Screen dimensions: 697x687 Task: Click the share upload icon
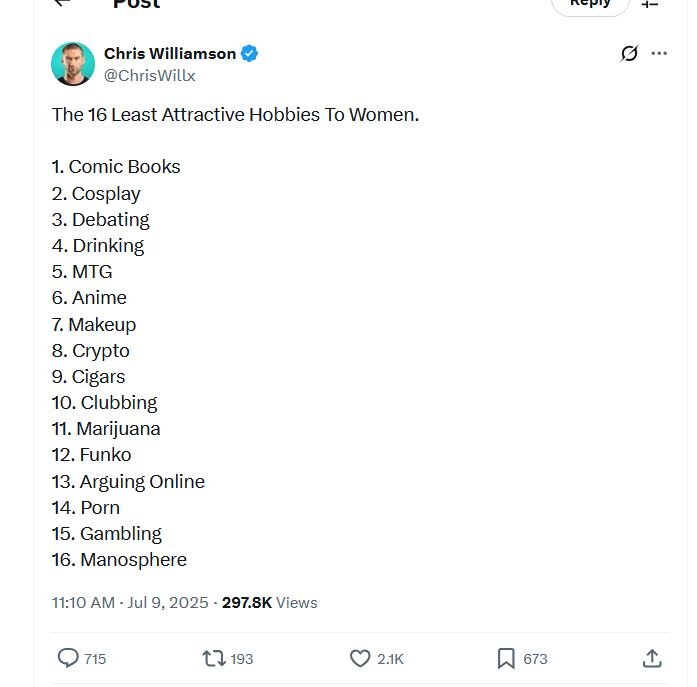point(652,659)
